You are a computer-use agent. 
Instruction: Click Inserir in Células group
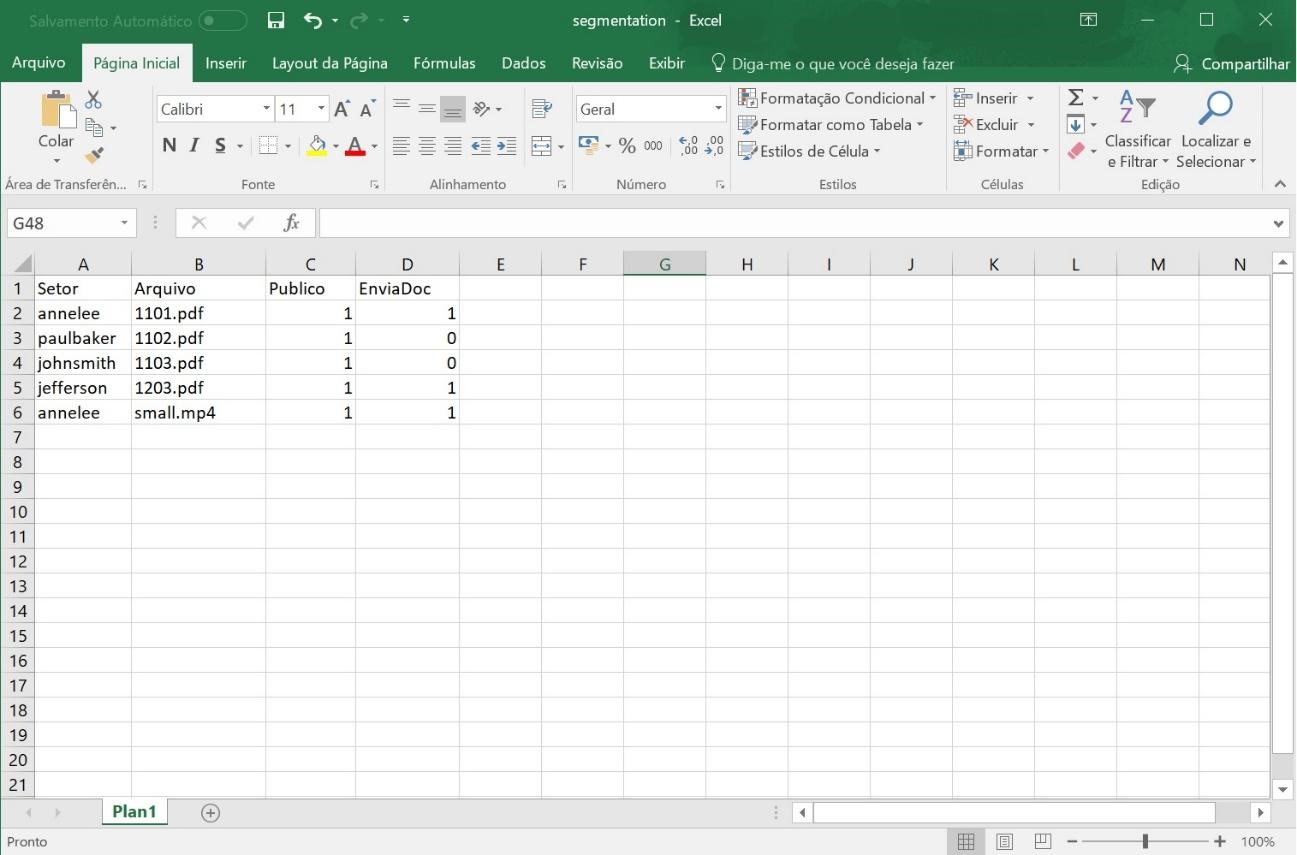993,98
